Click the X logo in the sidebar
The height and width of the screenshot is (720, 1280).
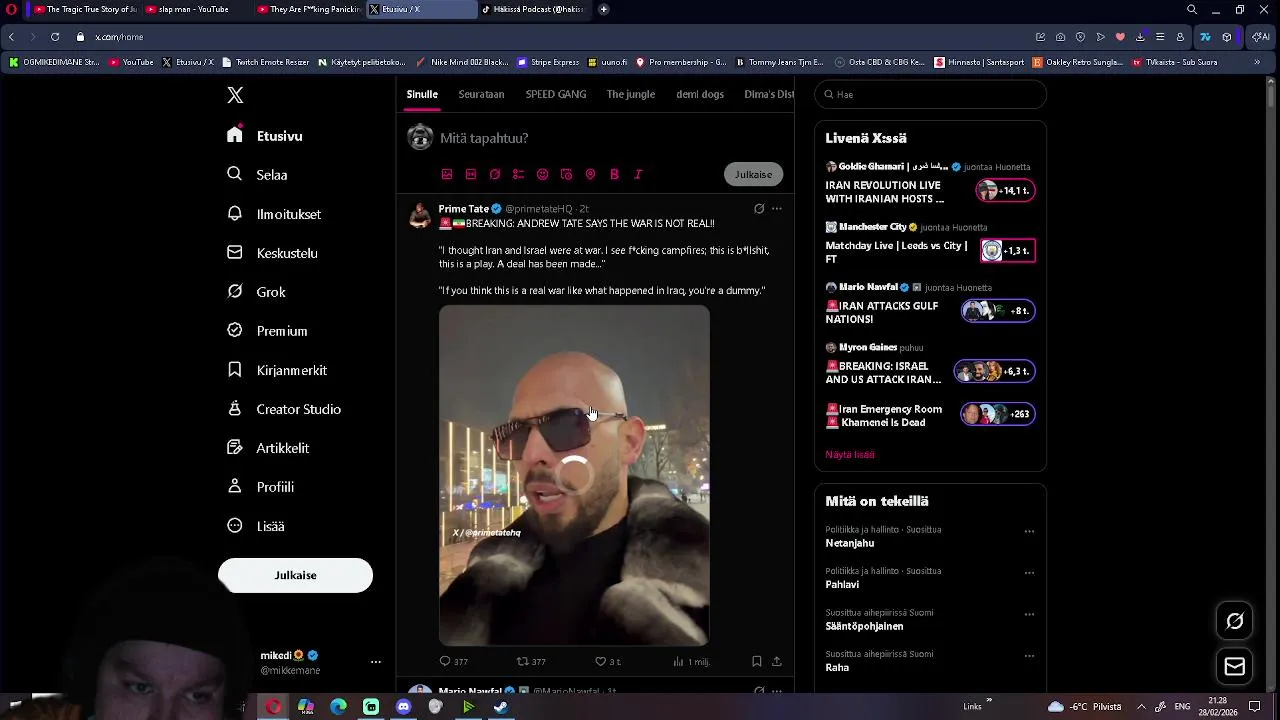coord(235,95)
